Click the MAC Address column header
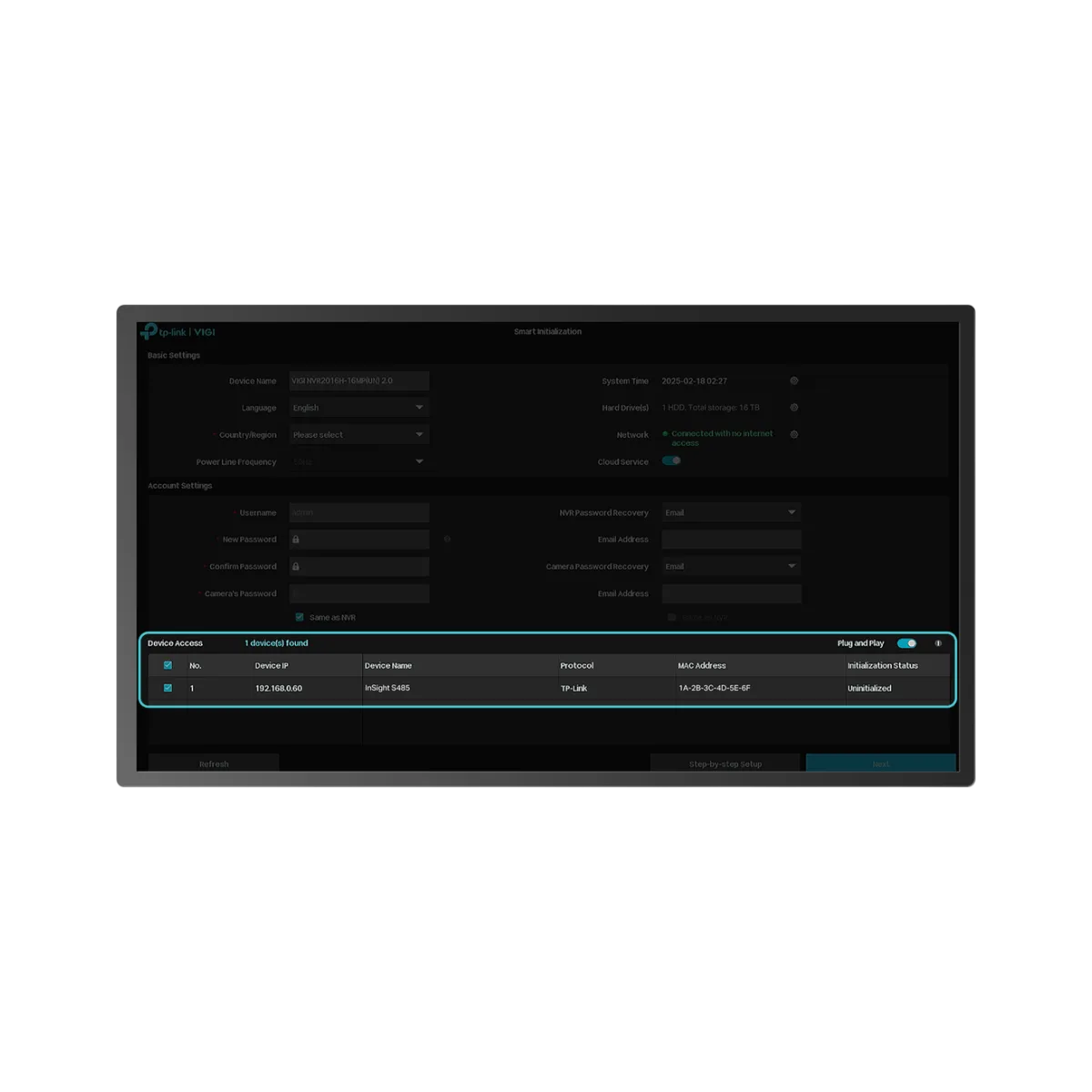The height and width of the screenshot is (1092, 1092). 702,665
